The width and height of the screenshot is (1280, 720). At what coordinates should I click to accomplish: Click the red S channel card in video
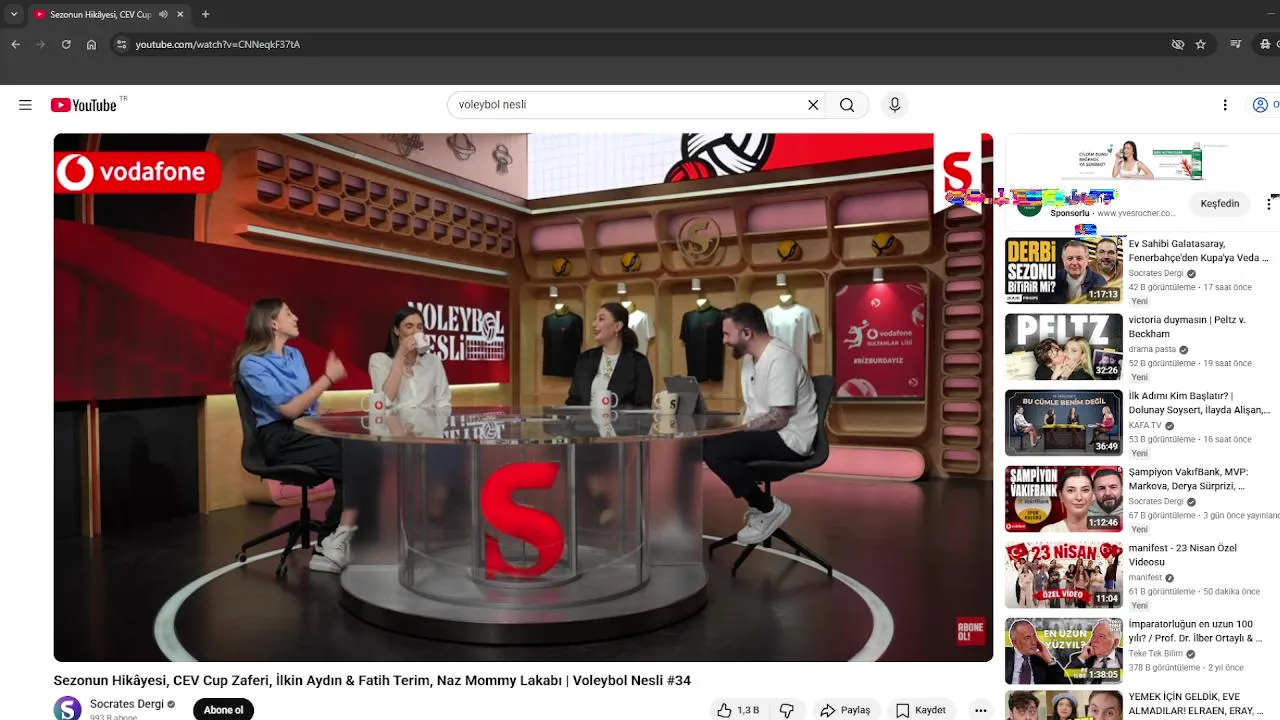(959, 173)
